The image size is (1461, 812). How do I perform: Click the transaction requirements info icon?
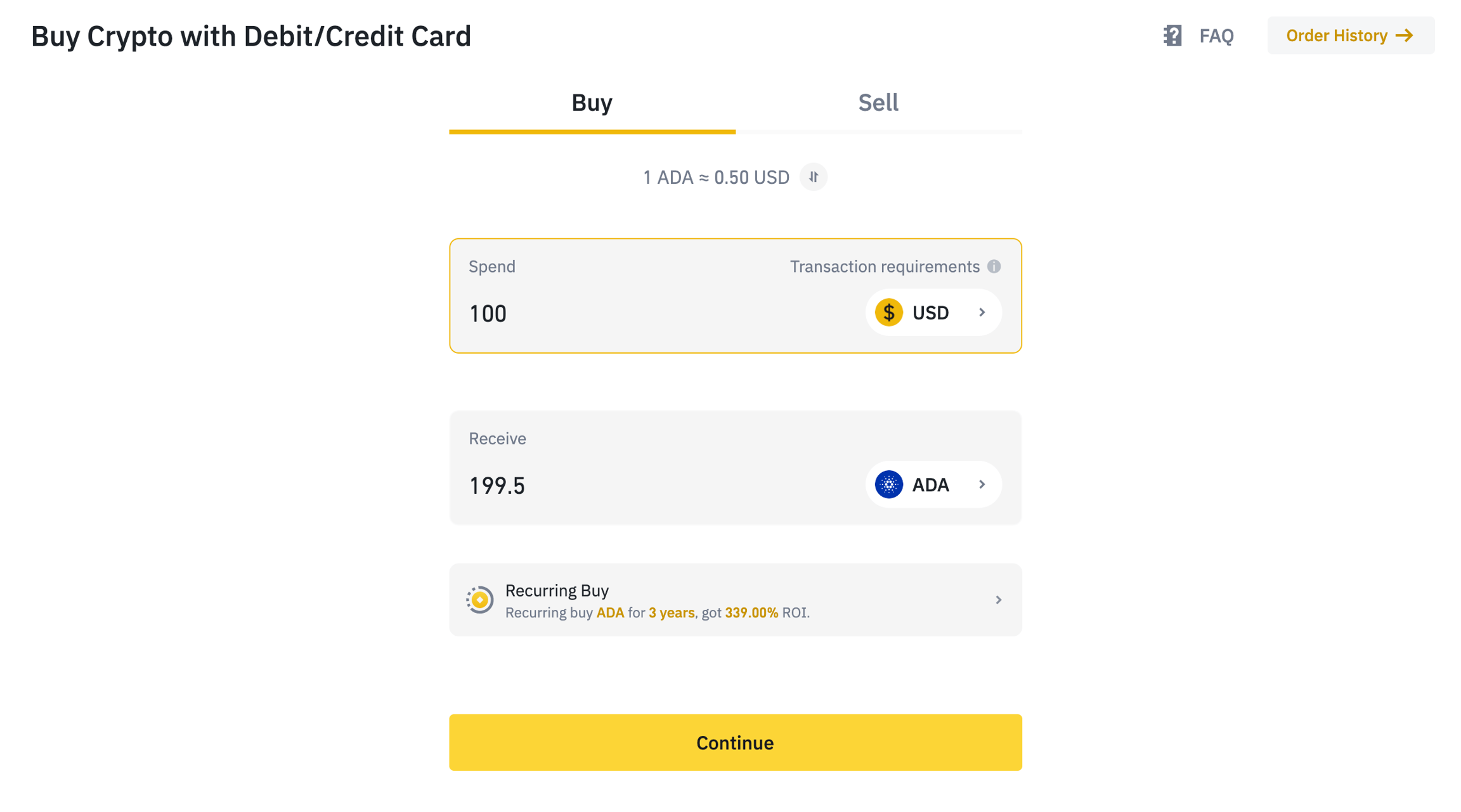994,266
